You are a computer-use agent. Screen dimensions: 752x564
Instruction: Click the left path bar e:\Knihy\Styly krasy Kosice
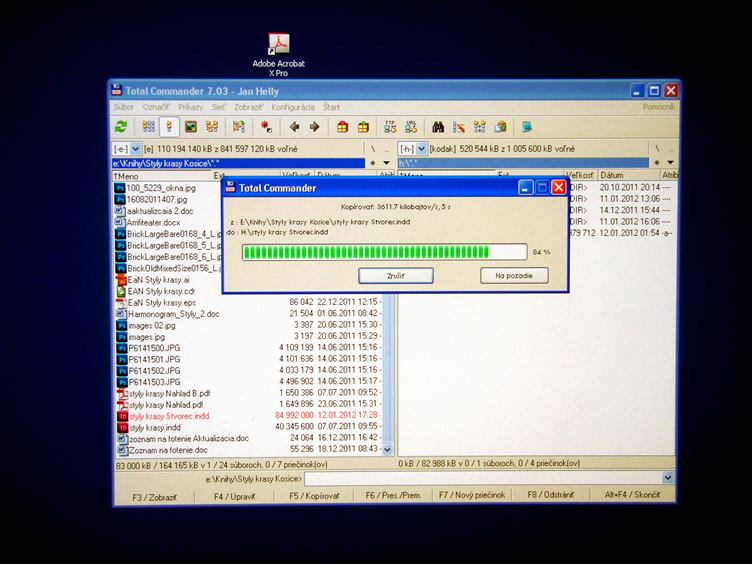(238, 164)
